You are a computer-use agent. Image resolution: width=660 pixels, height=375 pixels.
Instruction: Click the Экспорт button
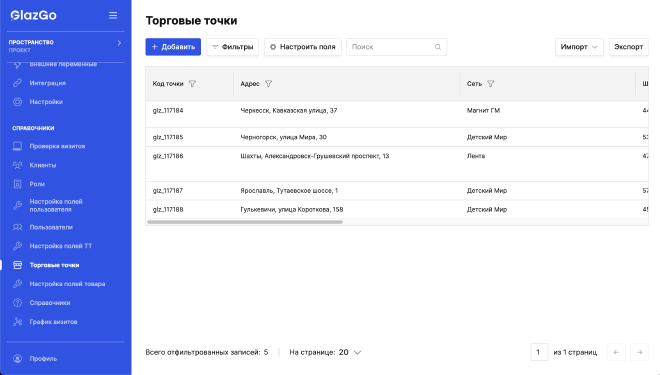(628, 47)
